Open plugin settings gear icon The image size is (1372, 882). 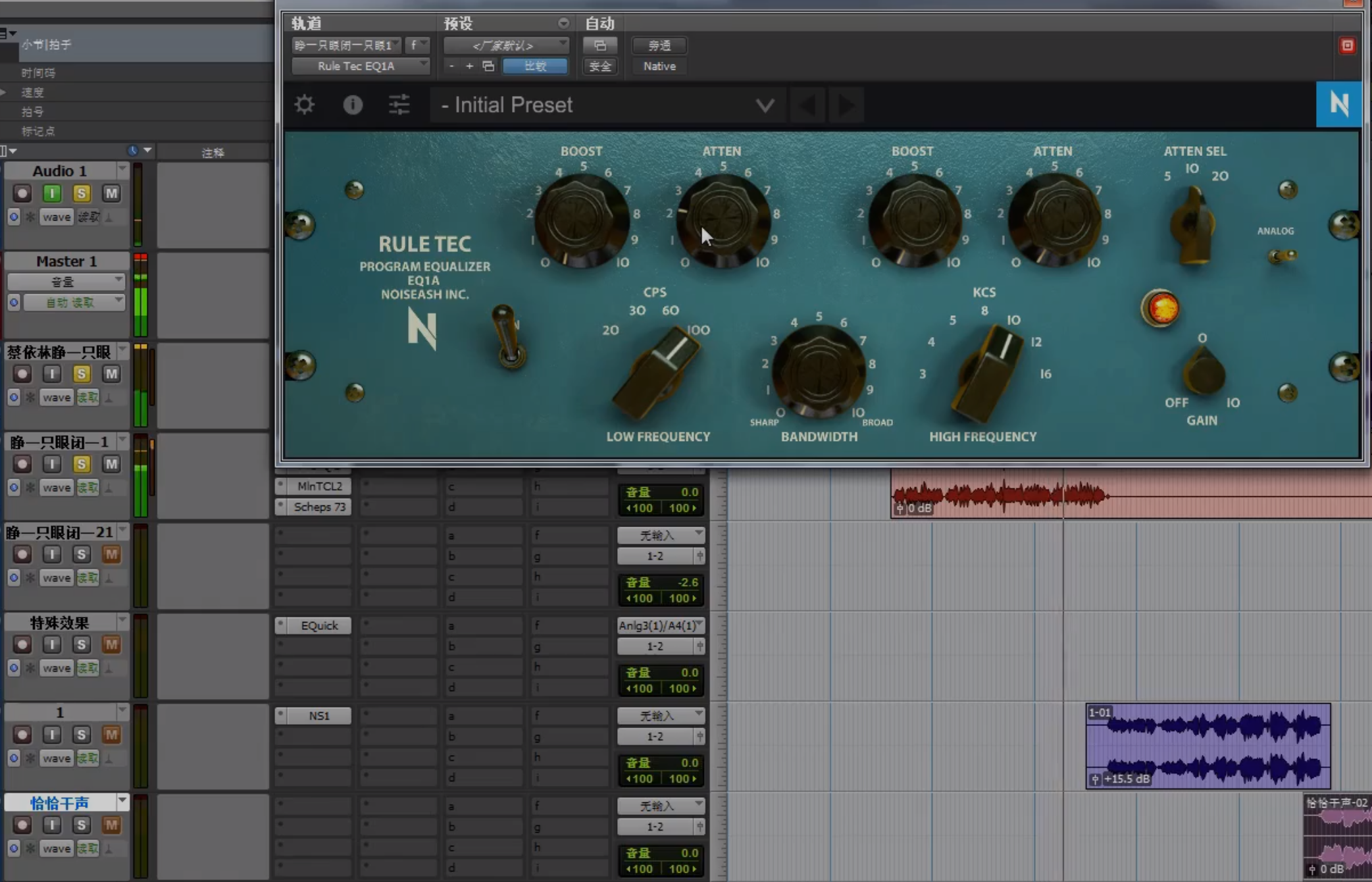[x=304, y=105]
